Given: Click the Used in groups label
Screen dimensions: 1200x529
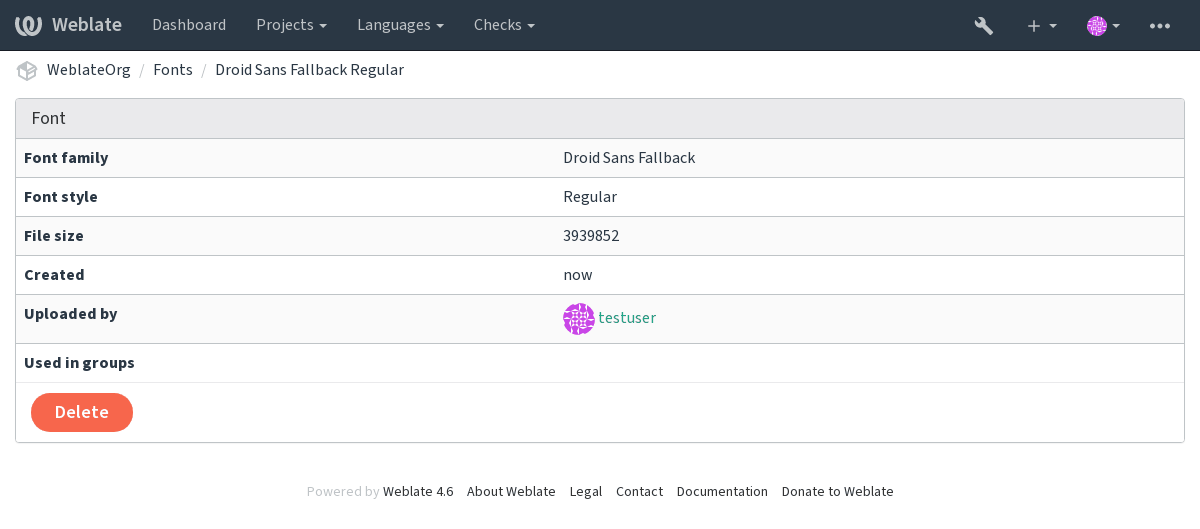Looking at the screenshot, I should (x=79, y=363).
